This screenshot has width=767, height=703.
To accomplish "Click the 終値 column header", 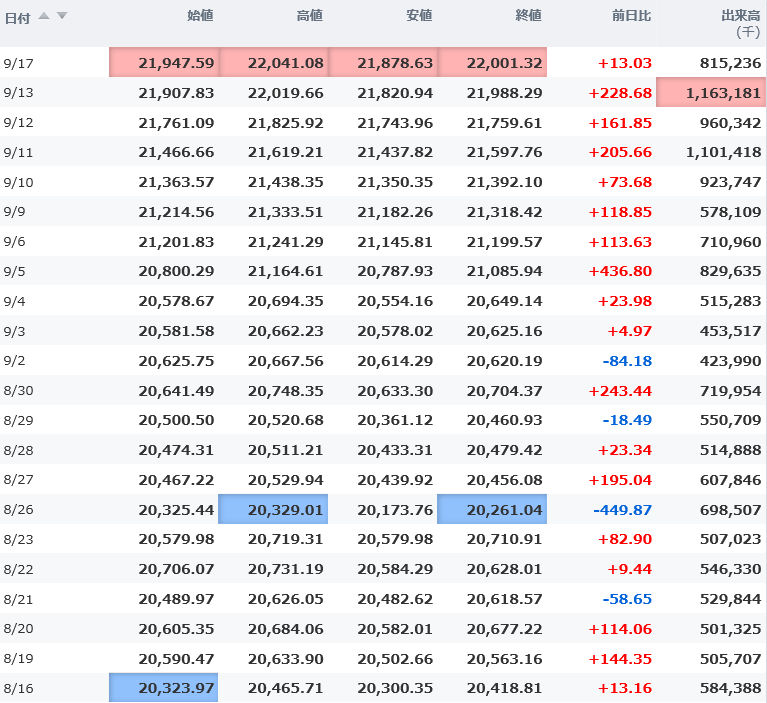I will (528, 16).
